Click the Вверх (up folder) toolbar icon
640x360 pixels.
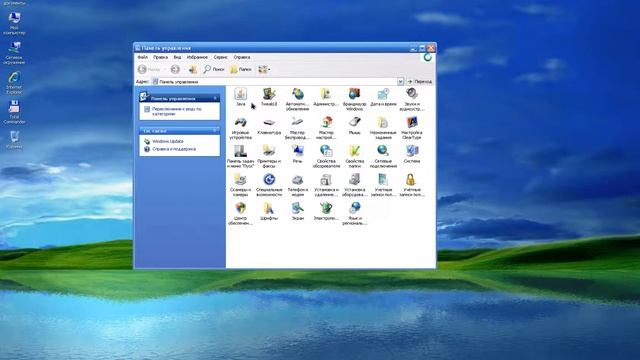[x=193, y=69]
